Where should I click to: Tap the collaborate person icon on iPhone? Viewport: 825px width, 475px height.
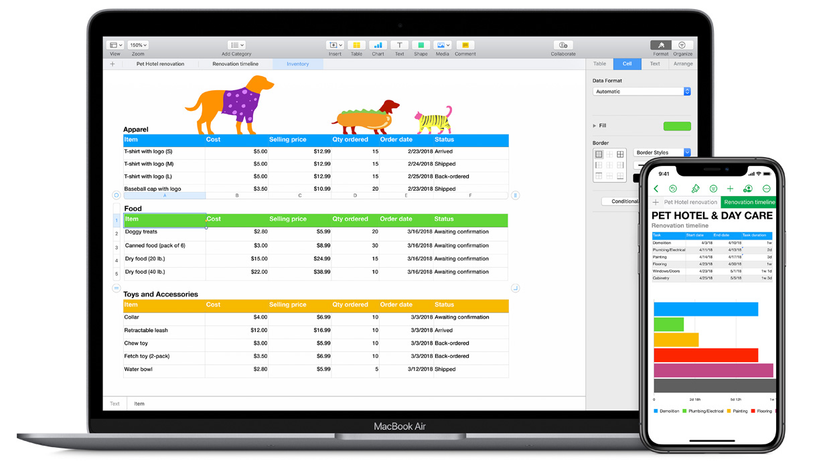748,189
